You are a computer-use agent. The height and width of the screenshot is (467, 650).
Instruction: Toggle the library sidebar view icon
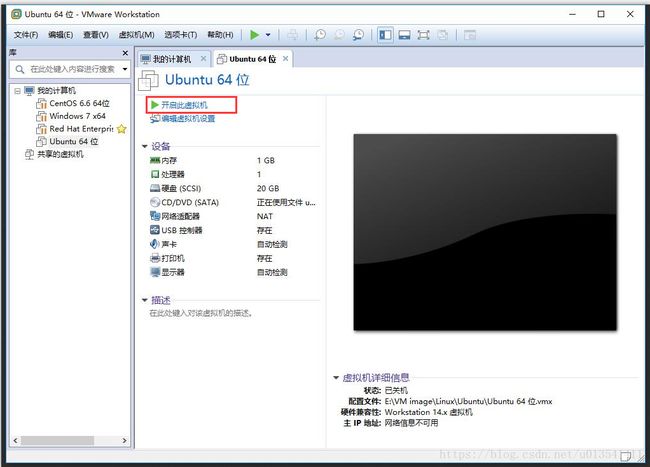point(385,35)
